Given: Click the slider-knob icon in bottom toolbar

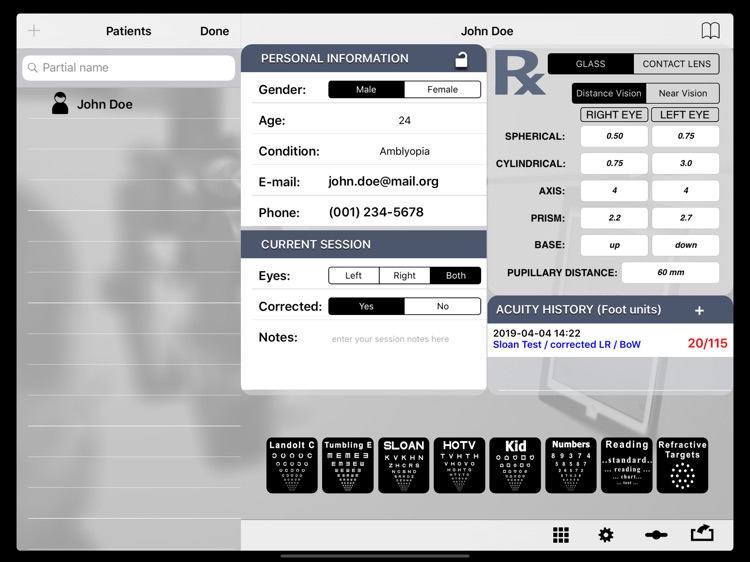Looking at the screenshot, I should (x=656, y=535).
